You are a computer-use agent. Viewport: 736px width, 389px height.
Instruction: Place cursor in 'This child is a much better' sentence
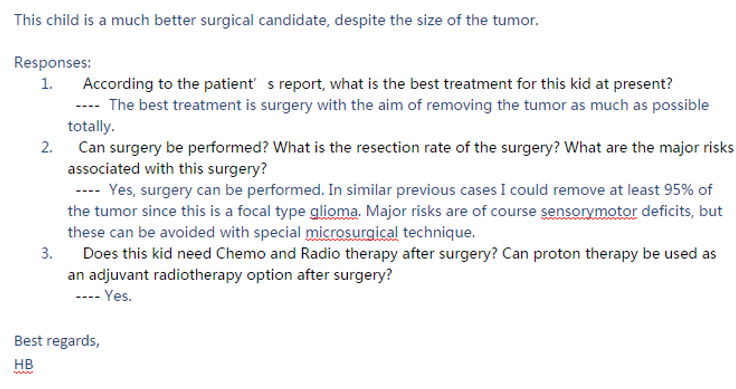pos(276,20)
